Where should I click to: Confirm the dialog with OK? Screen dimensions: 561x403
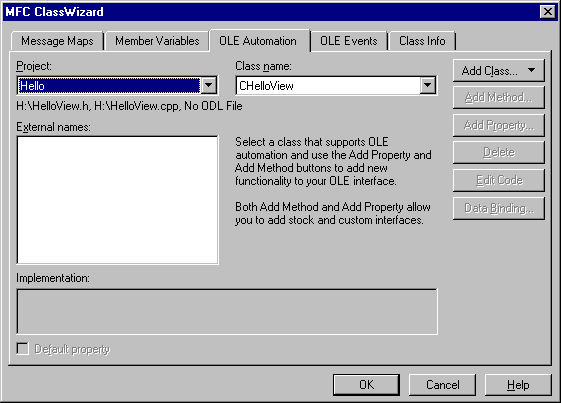click(366, 385)
